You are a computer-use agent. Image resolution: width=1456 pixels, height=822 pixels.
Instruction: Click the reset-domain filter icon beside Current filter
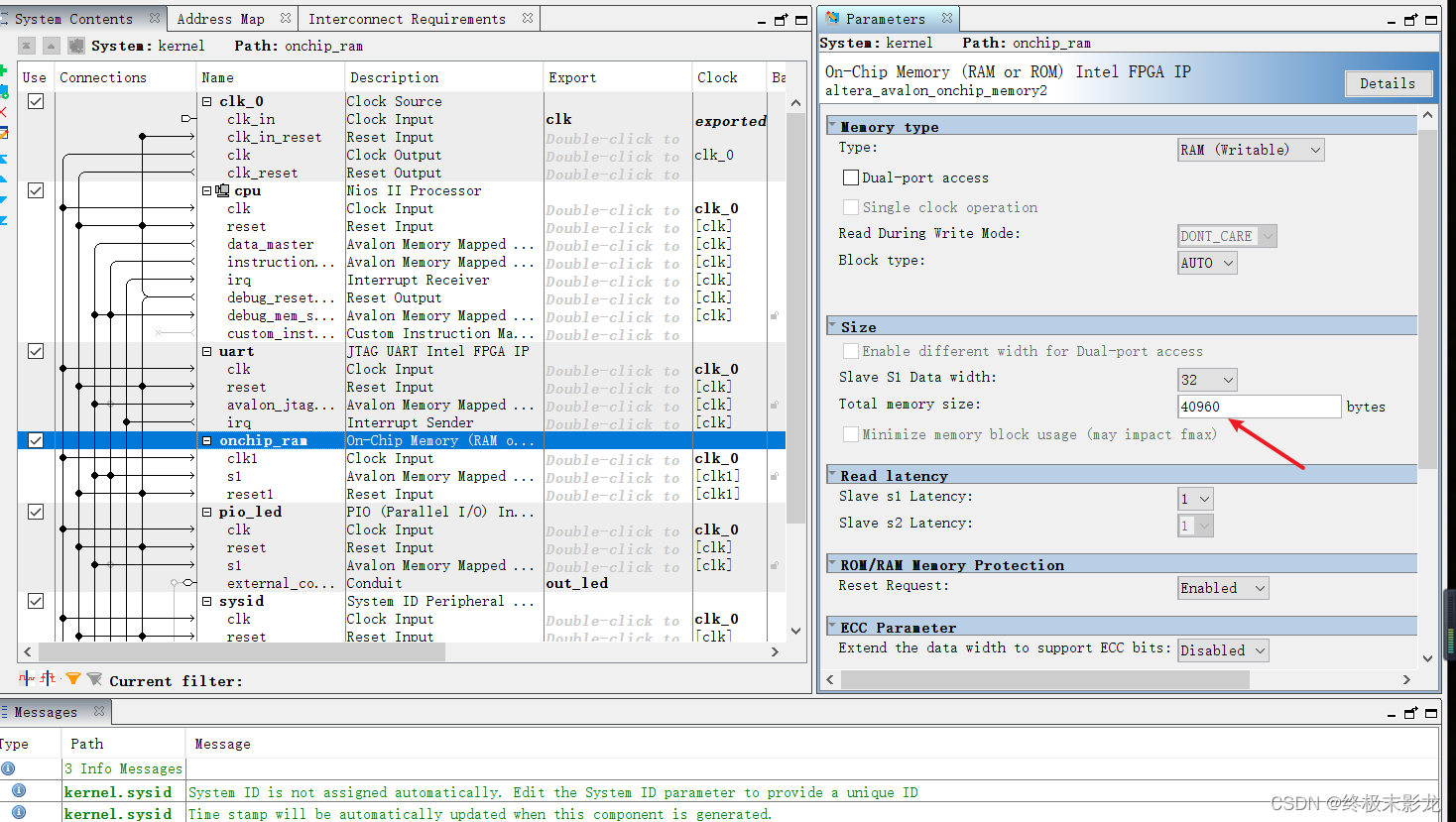49,679
